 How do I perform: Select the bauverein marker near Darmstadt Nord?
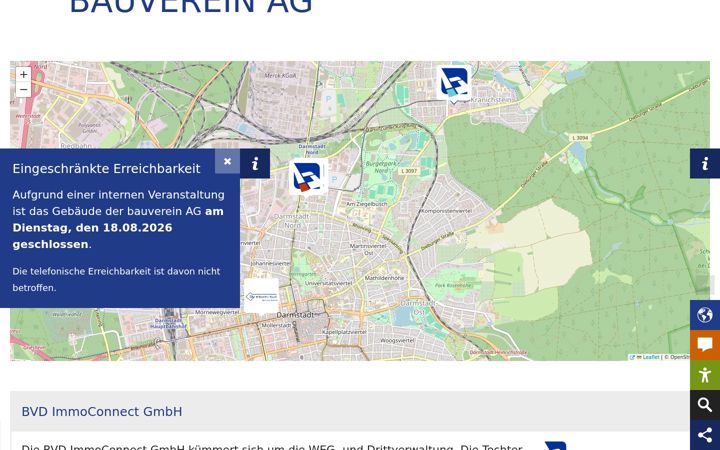pyautogui.click(x=308, y=177)
